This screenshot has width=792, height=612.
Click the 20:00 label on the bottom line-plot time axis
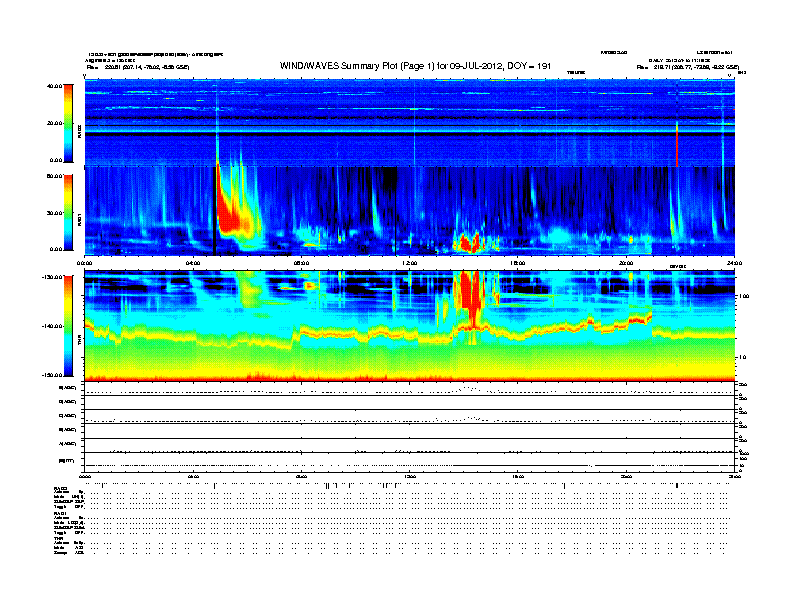[626, 476]
